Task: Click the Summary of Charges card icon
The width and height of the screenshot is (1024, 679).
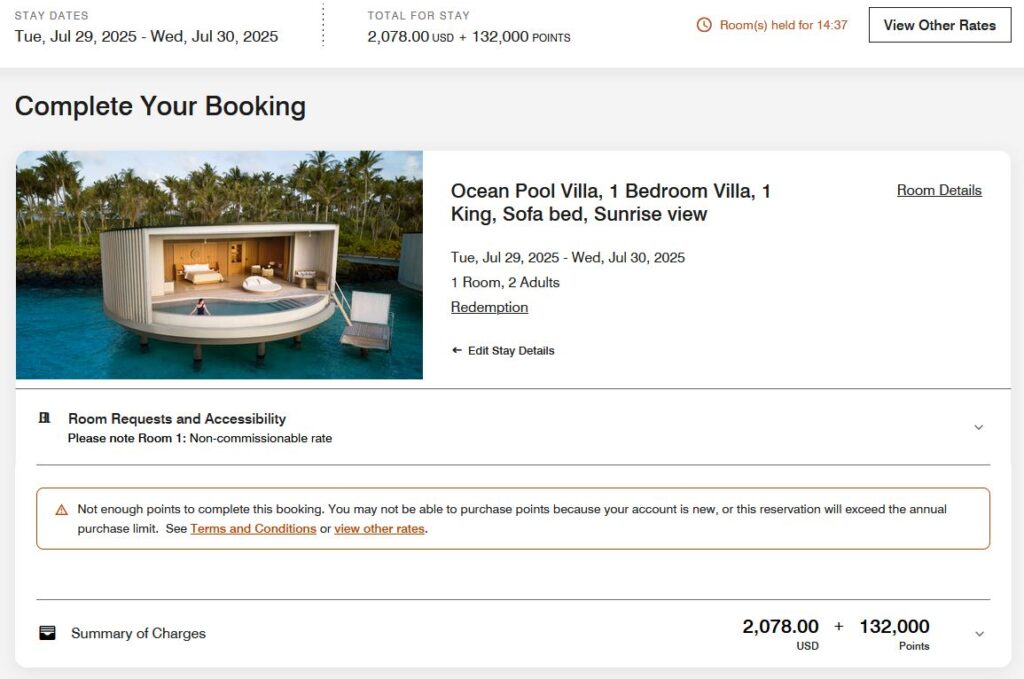Action: (47, 633)
